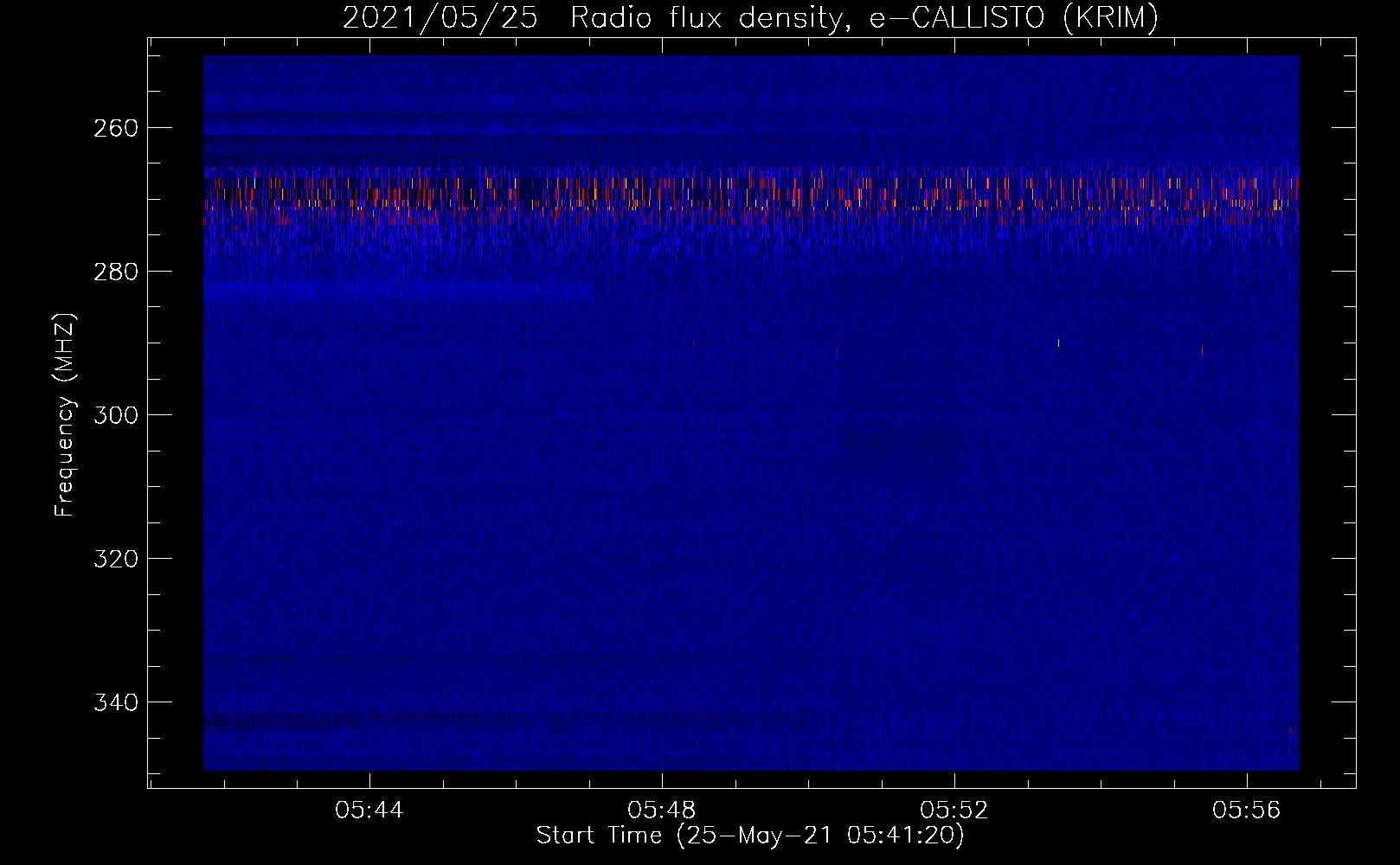Click the 'Frequency (MHZ)' vertical axis label
Viewport: 1400px width, 865px height.
click(65, 416)
